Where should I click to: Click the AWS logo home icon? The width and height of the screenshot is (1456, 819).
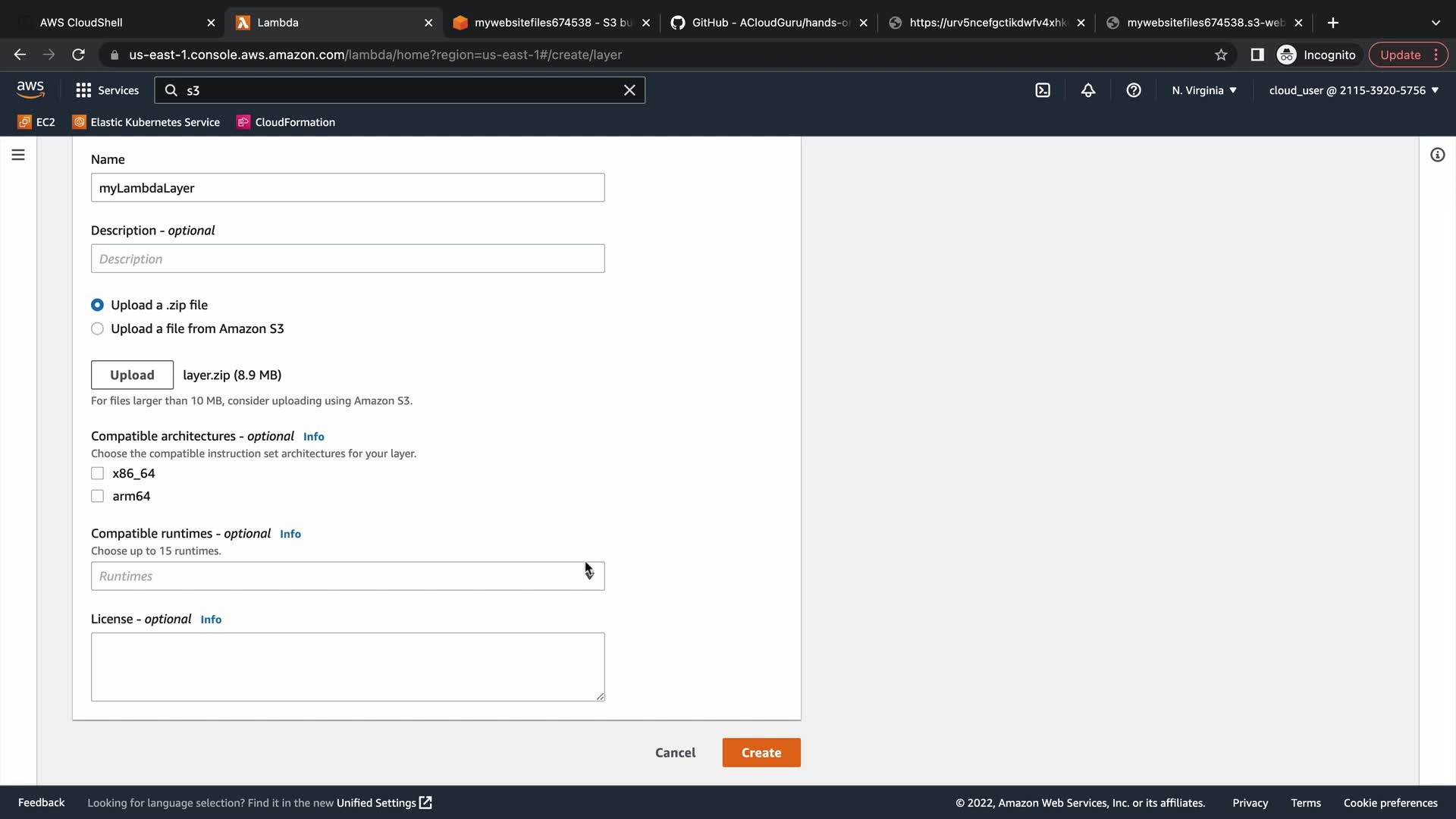click(30, 89)
